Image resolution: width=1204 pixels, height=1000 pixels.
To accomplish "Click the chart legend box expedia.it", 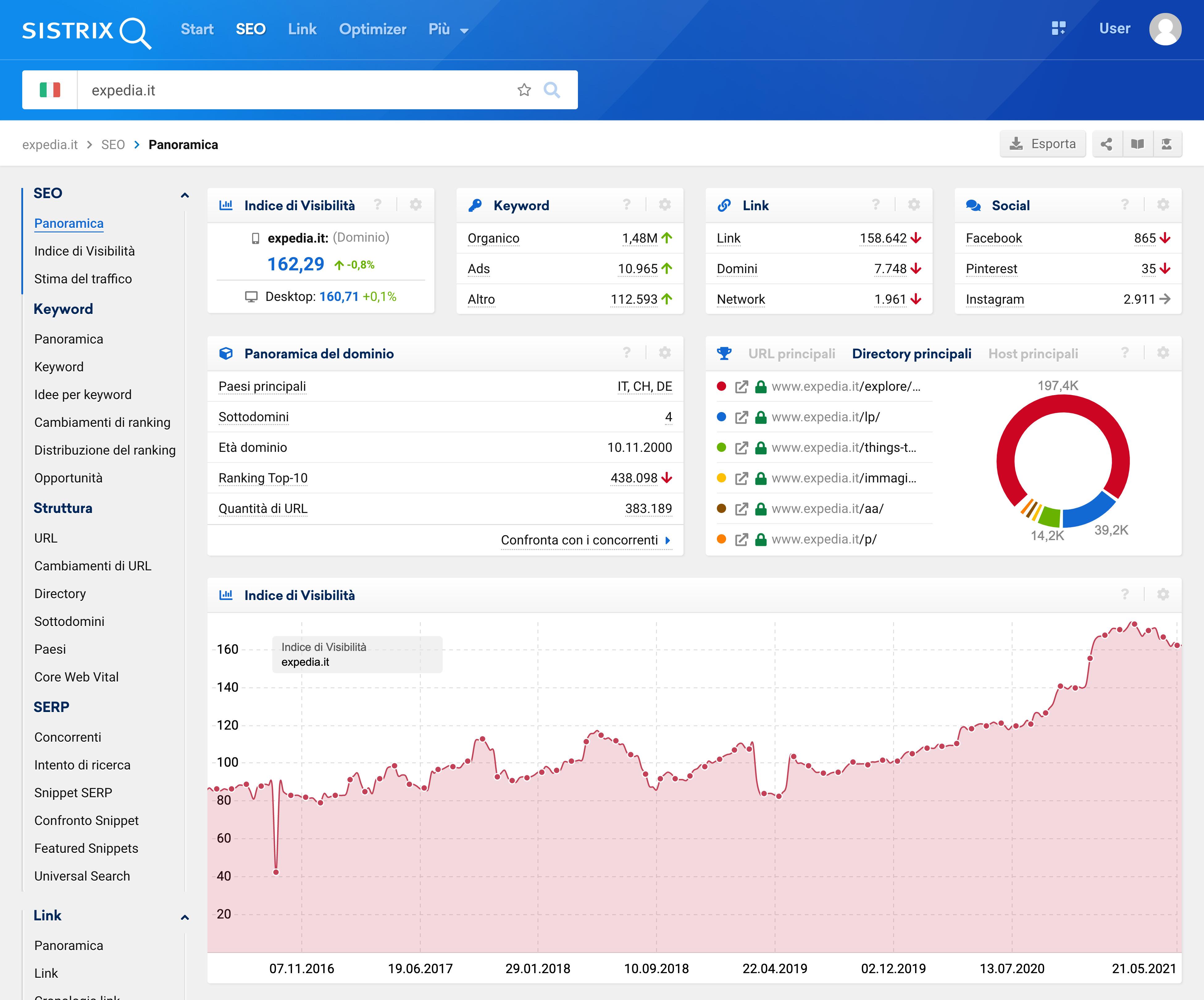I will pos(357,654).
